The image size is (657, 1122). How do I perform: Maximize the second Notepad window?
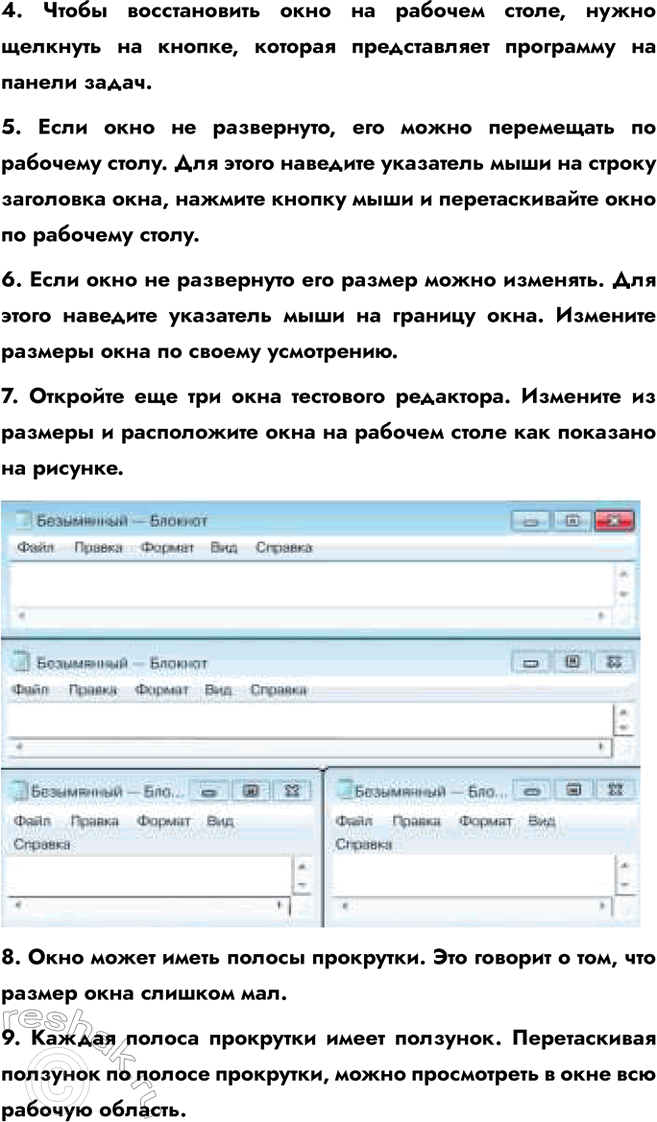pyautogui.click(x=572, y=662)
